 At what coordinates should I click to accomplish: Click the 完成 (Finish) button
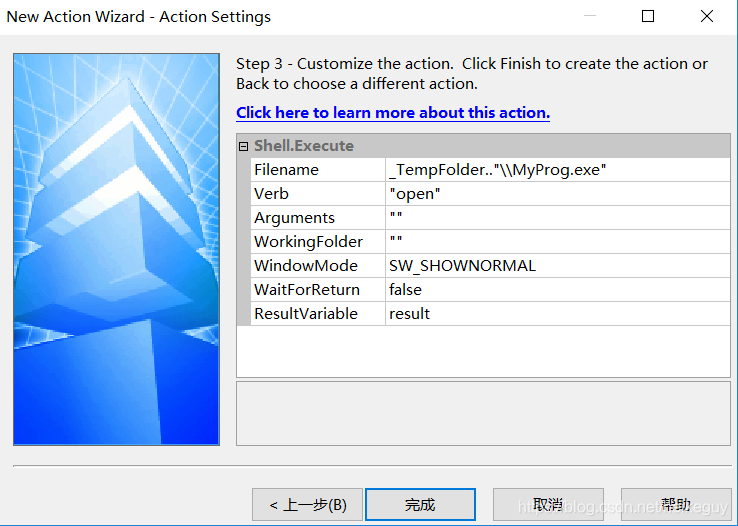point(420,504)
